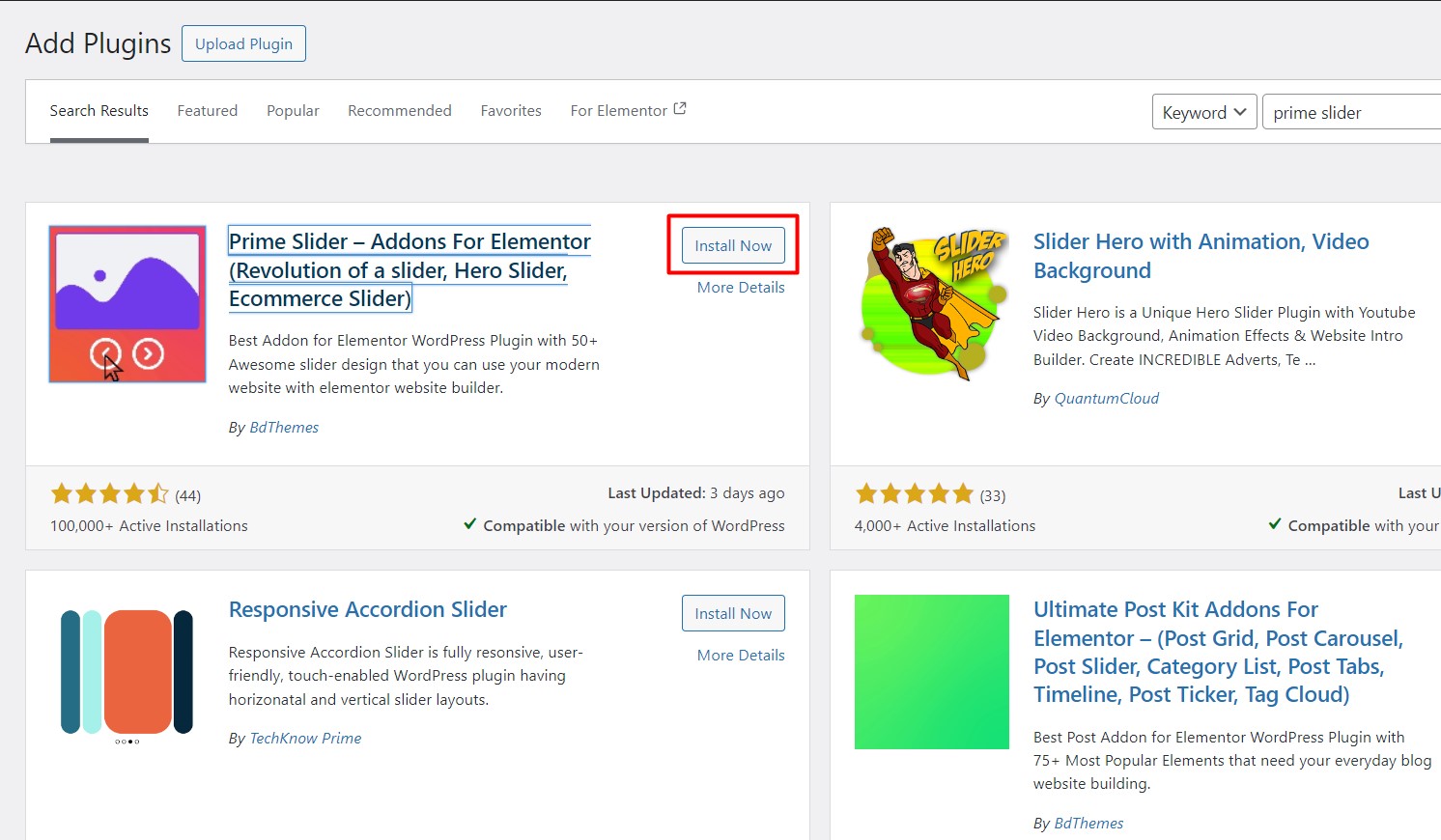Open the For Elementor external link
1441x840 pixels.
pos(628,111)
